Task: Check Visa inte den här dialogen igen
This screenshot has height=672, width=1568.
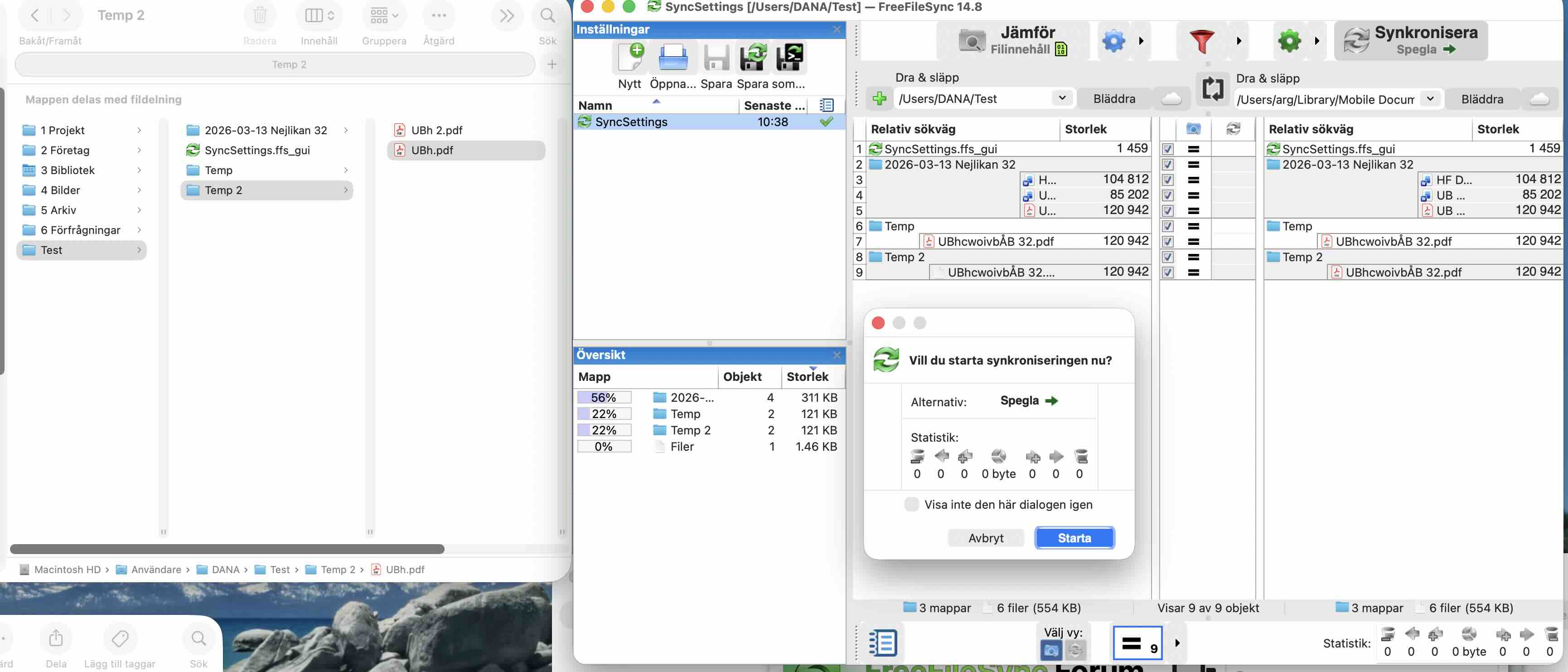Action: pyautogui.click(x=911, y=505)
